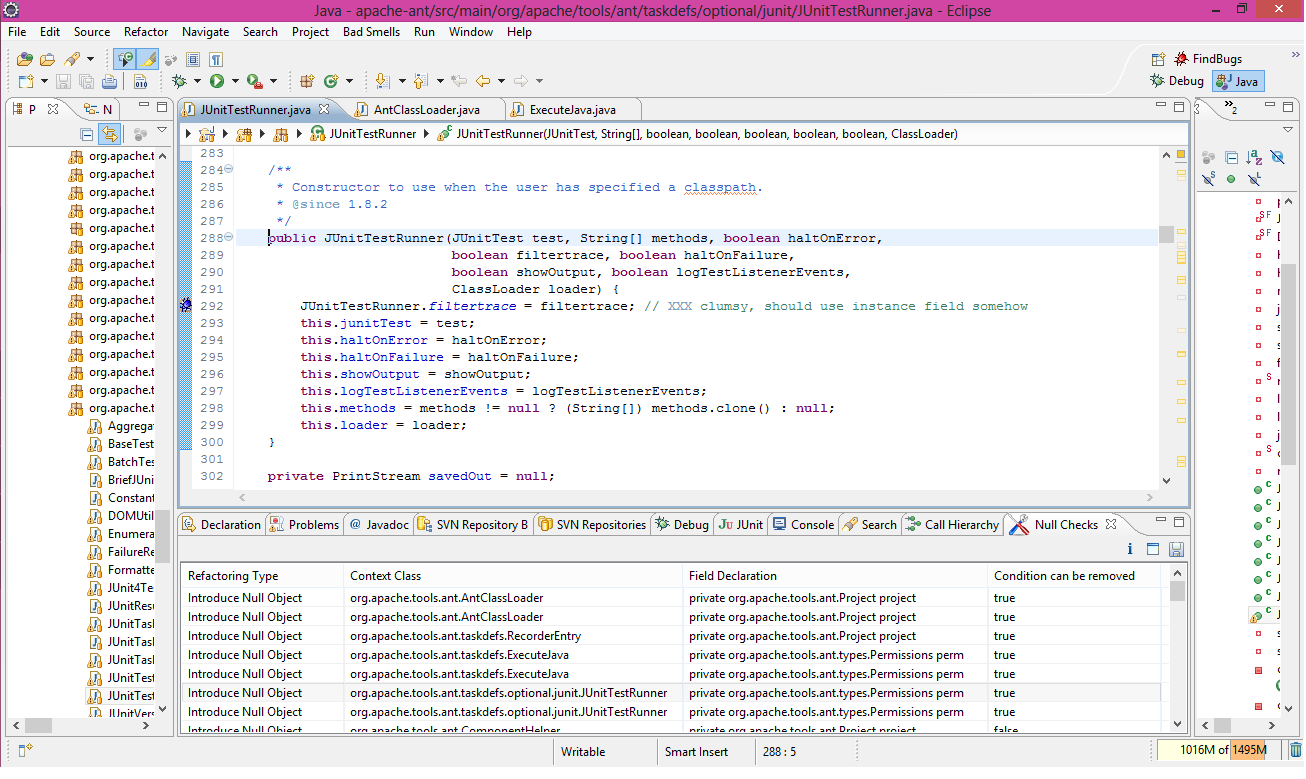Click the Null Checks table scrollbar
This screenshot has height=779, width=1306.
(1177, 591)
